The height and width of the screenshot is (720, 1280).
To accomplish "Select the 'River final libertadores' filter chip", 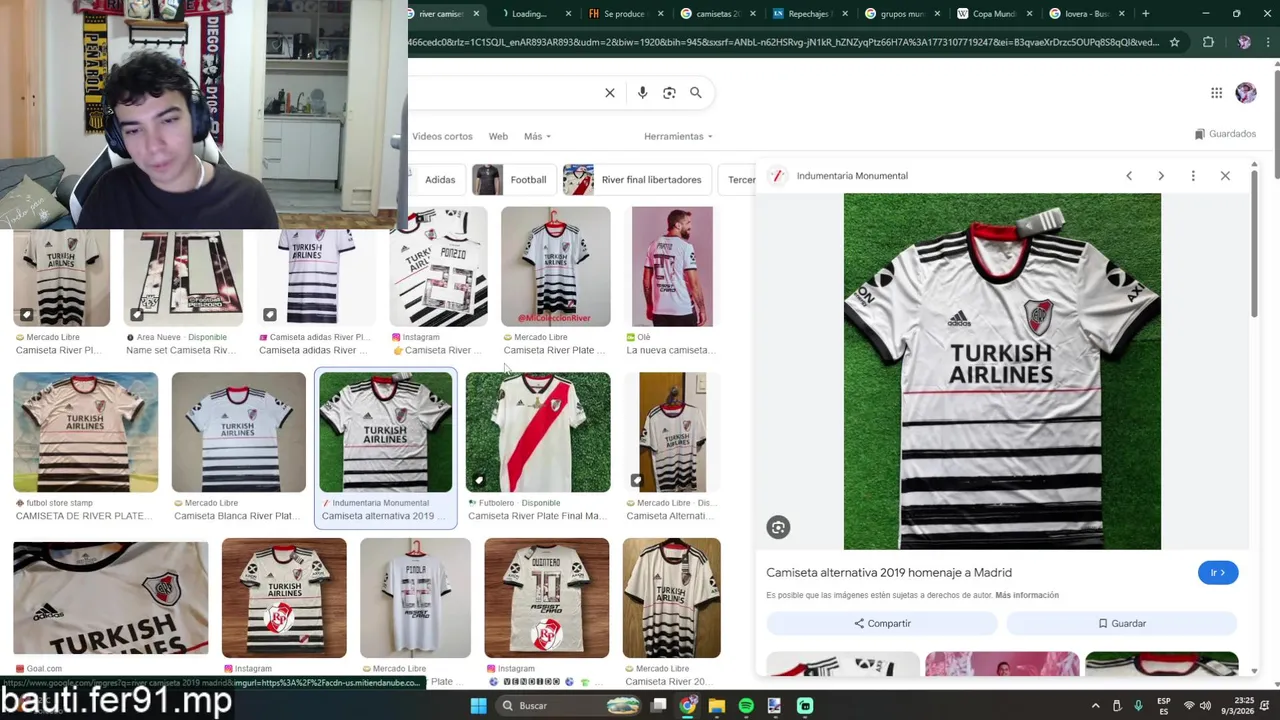I will [x=637, y=180].
